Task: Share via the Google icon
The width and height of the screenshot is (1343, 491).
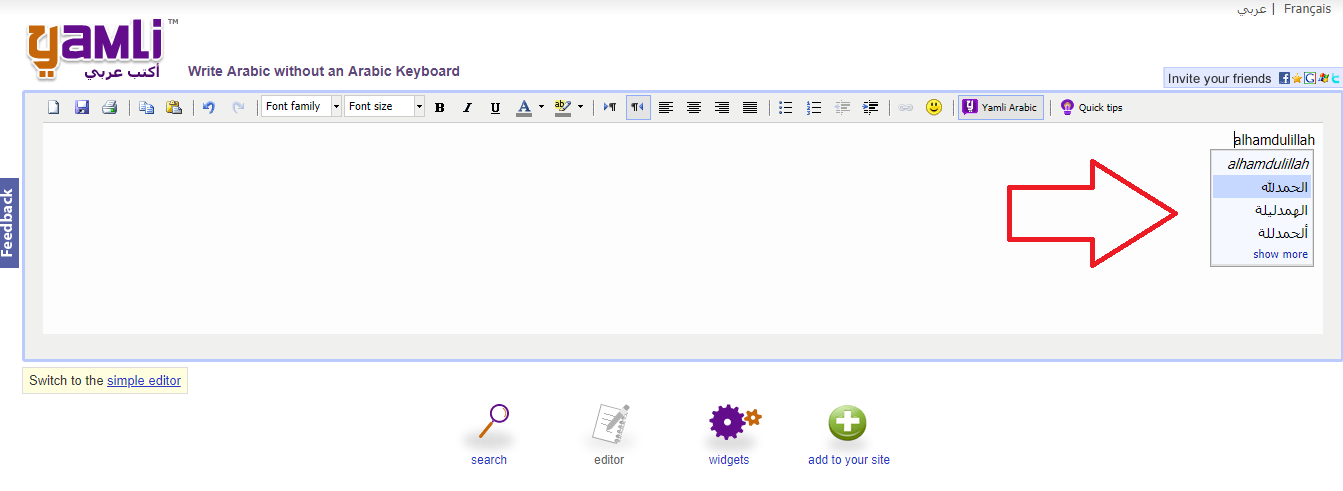Action: tap(1309, 78)
